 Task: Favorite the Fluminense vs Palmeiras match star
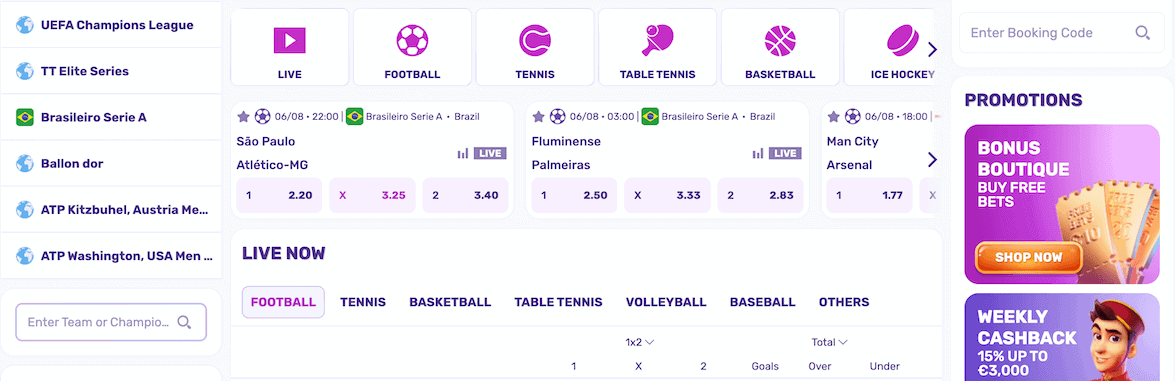coord(538,116)
